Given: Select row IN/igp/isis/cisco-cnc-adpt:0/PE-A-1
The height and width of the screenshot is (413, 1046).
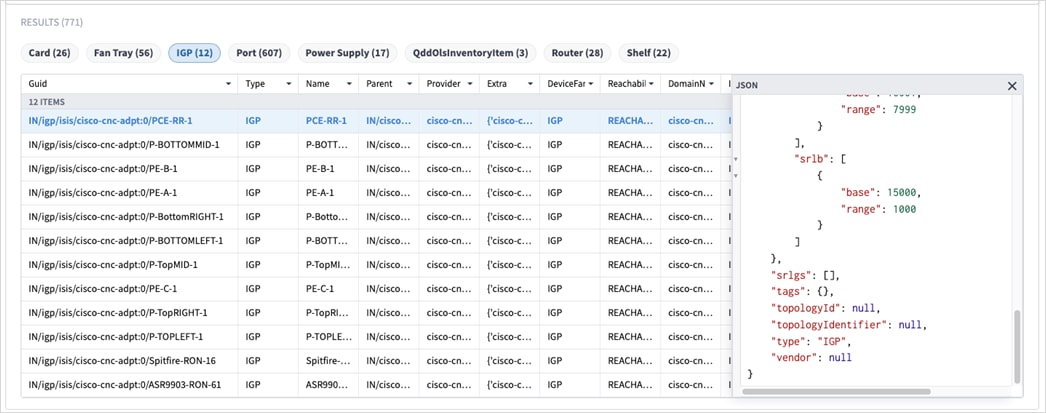Looking at the screenshot, I should click(x=377, y=193).
